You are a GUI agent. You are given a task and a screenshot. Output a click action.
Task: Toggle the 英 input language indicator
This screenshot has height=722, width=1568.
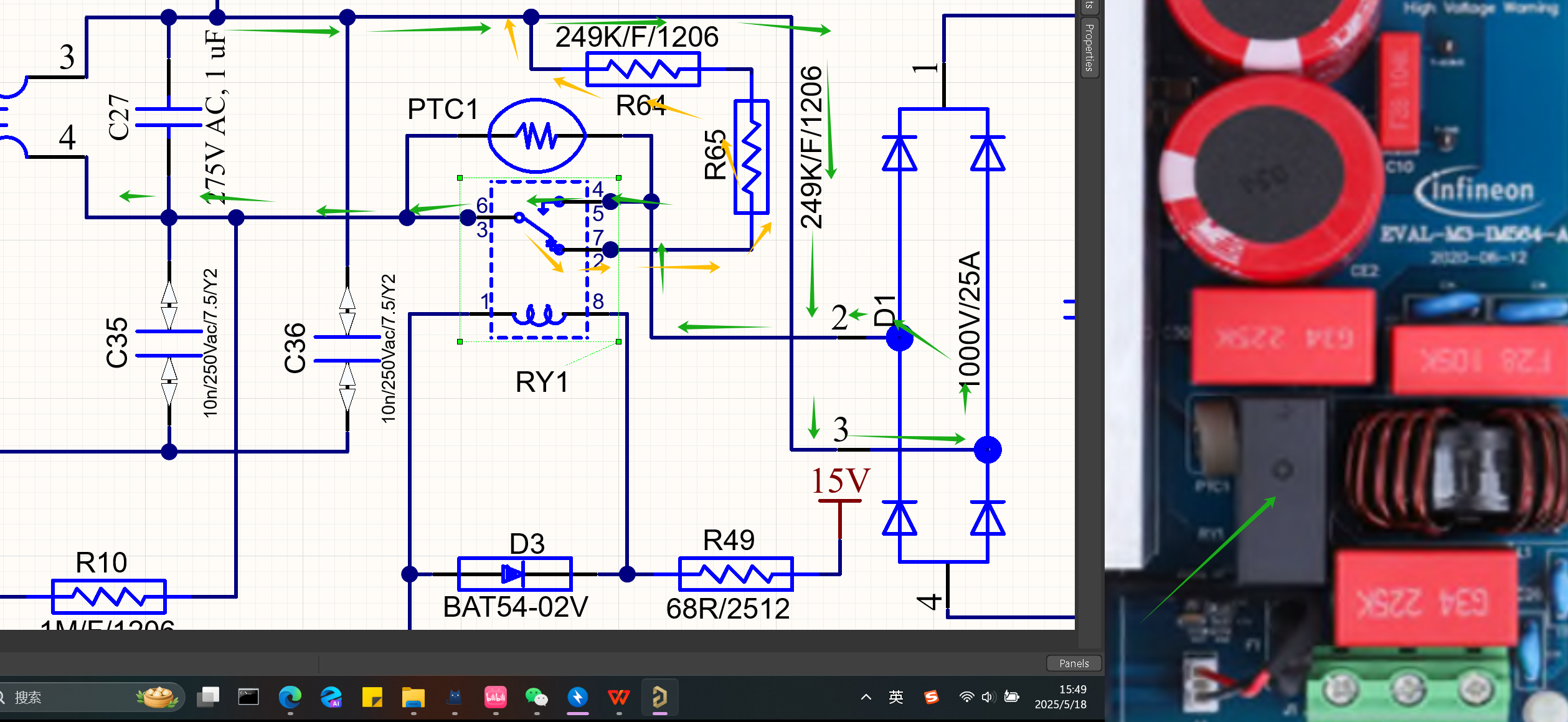tap(895, 697)
